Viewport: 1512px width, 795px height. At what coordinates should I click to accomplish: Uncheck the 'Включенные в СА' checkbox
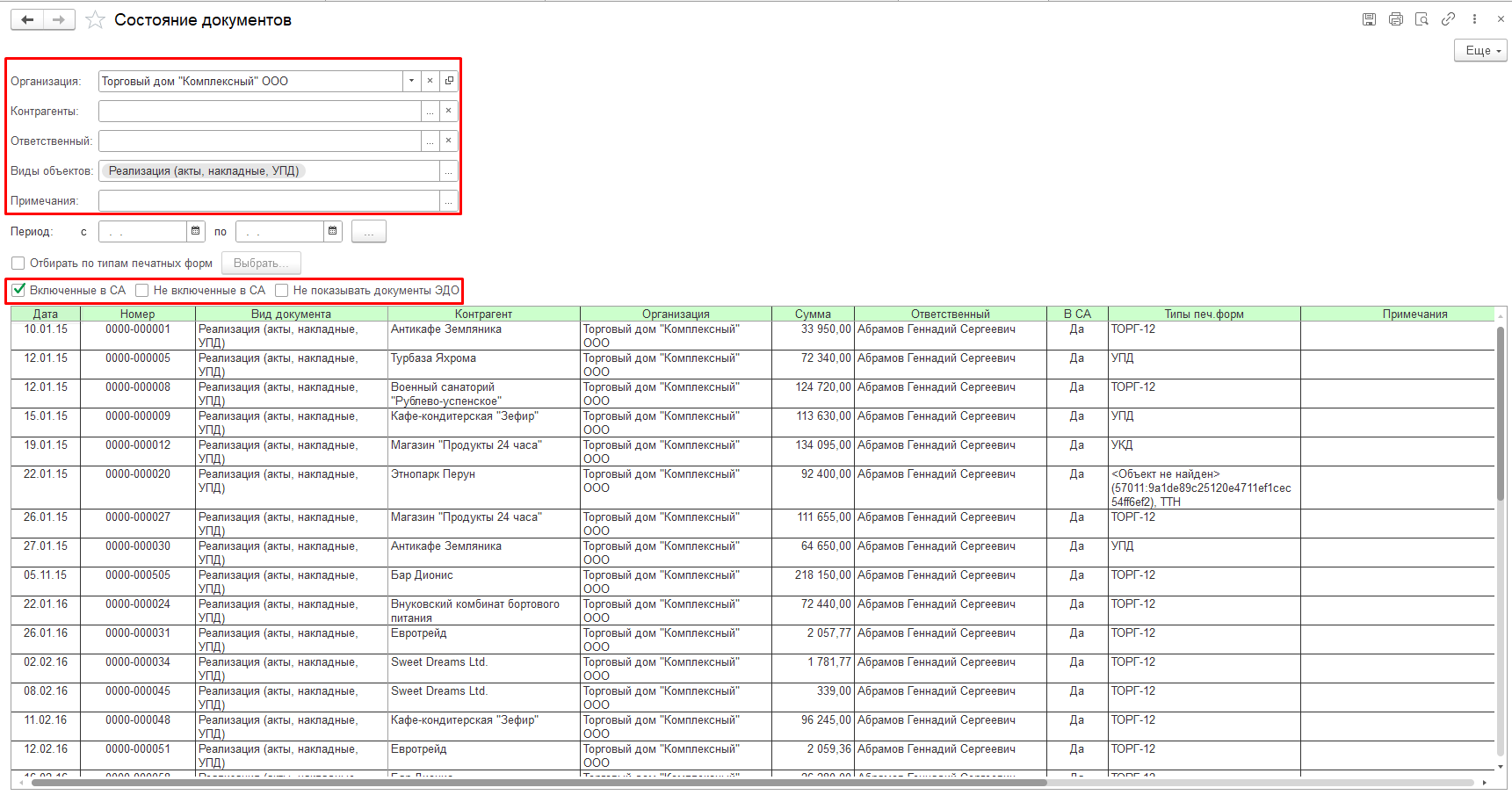[18, 290]
